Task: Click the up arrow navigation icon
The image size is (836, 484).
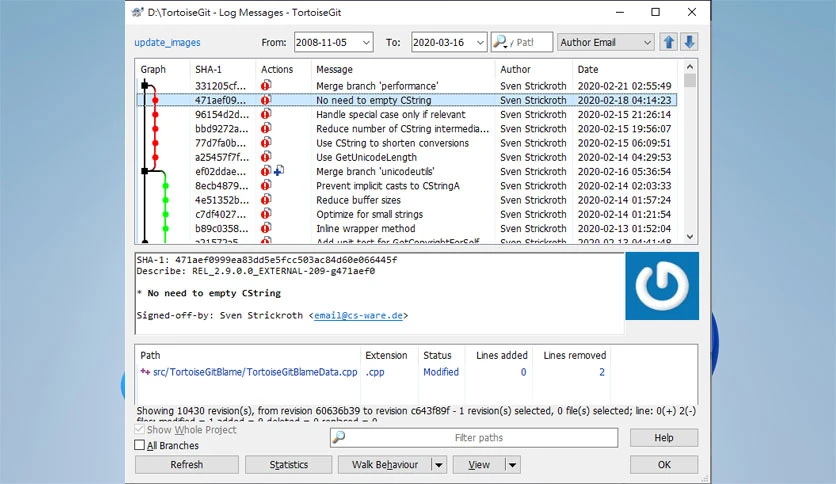Action: 669,42
